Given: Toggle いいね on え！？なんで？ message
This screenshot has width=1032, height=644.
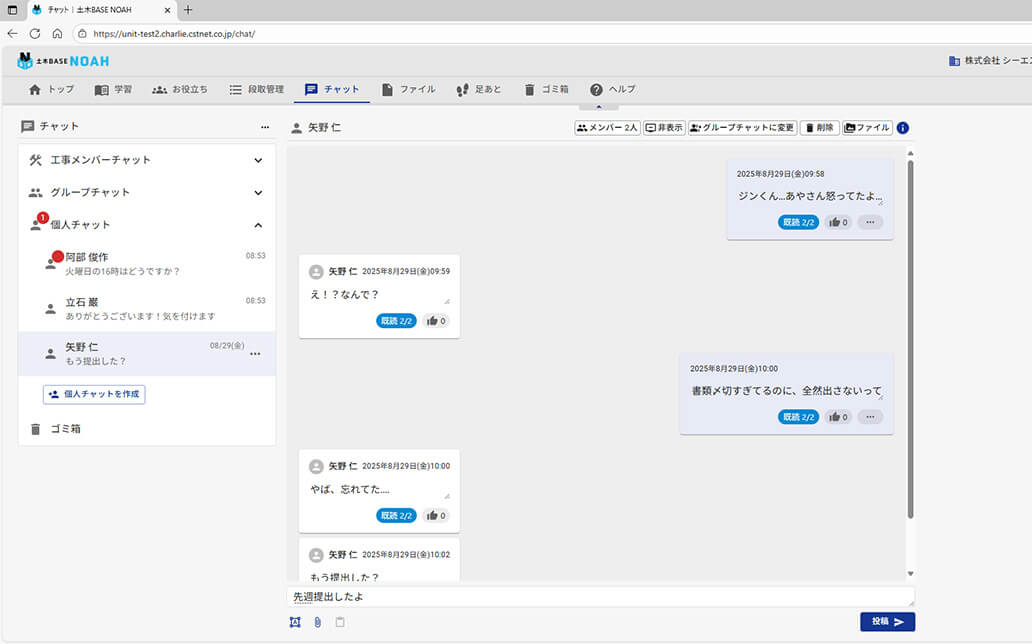Looking at the screenshot, I should tap(437, 321).
